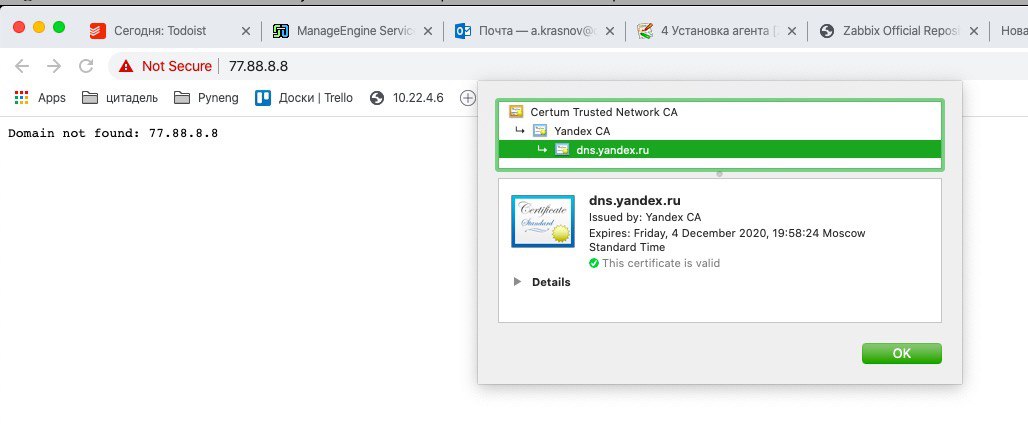Click the large certificate image

pos(543,221)
